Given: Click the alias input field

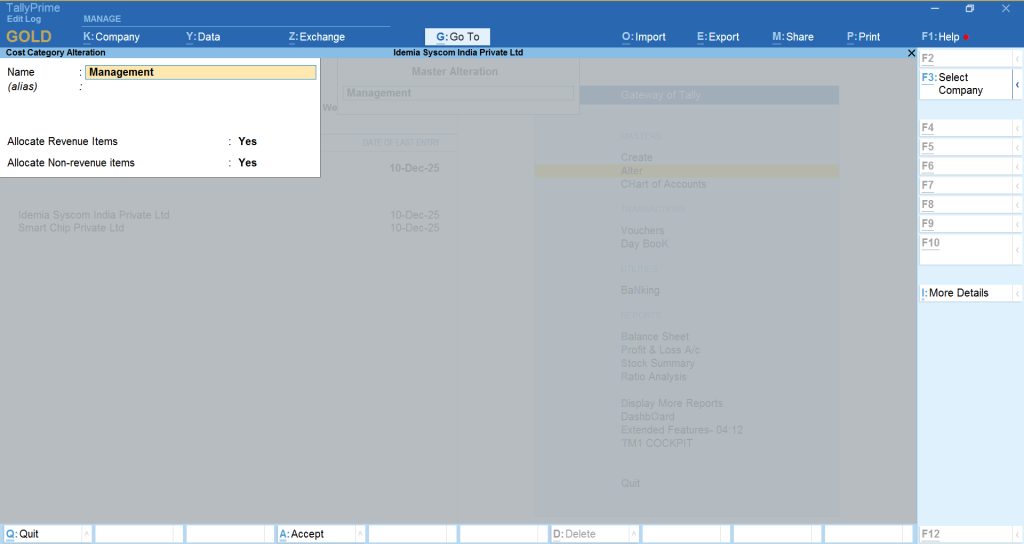Looking at the screenshot, I should coord(200,87).
